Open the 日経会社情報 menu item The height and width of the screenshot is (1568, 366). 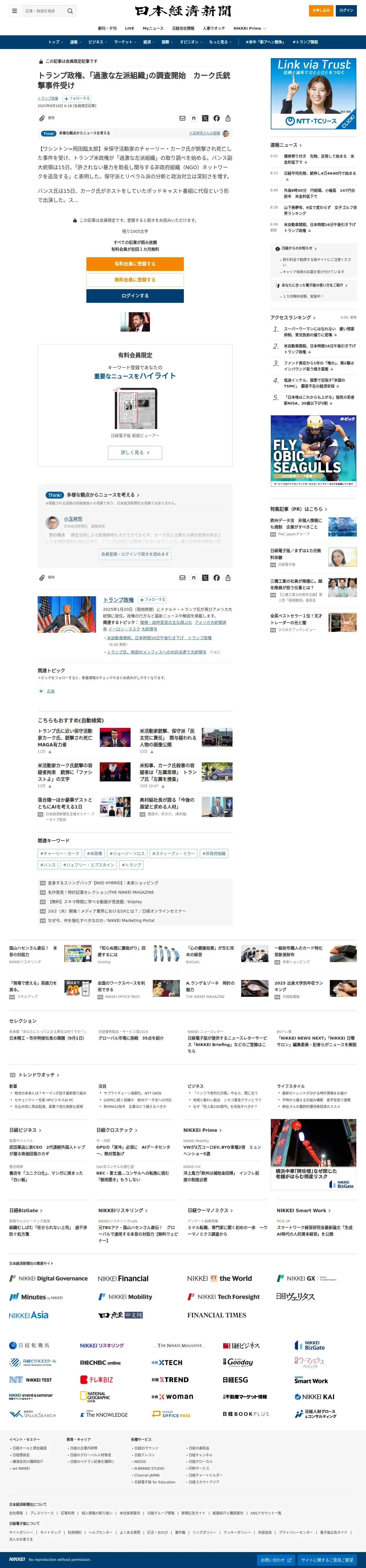tap(183, 28)
